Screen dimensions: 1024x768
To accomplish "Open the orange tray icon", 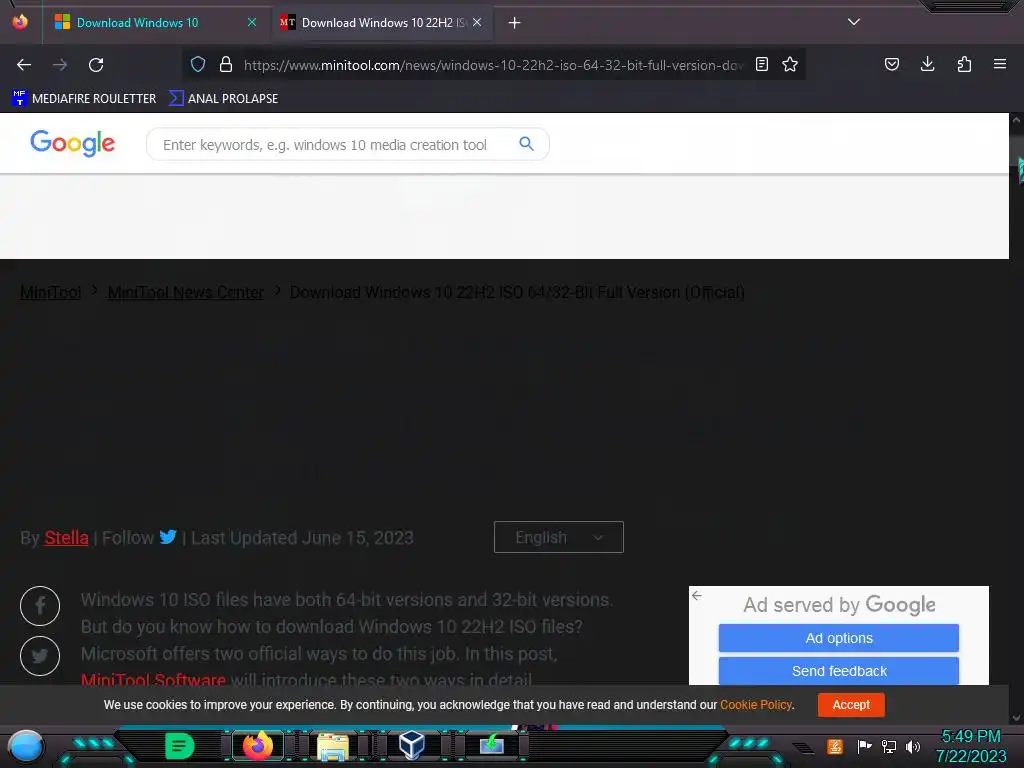I will point(835,746).
